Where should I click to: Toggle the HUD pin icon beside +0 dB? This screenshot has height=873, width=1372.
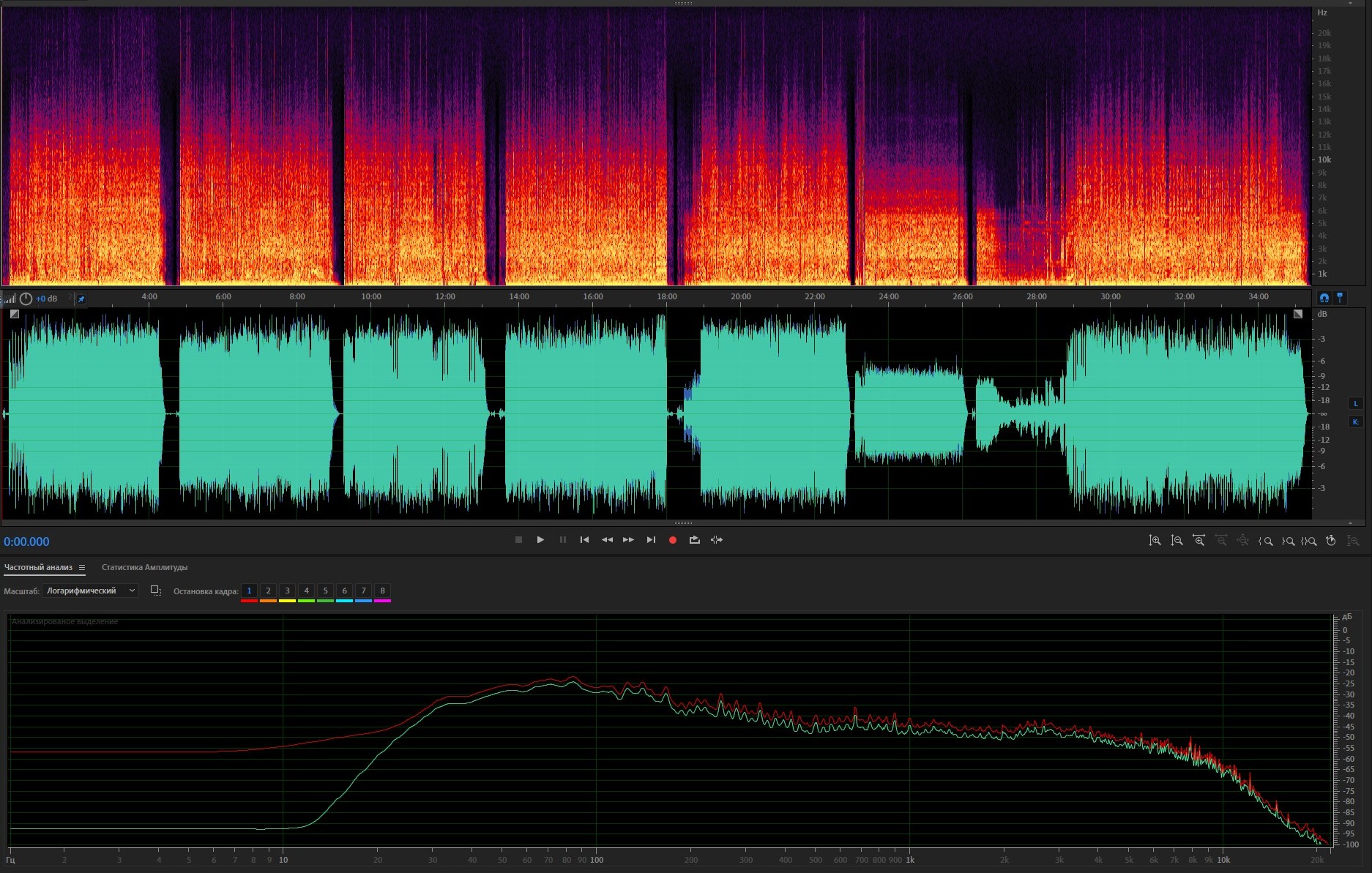point(81,299)
